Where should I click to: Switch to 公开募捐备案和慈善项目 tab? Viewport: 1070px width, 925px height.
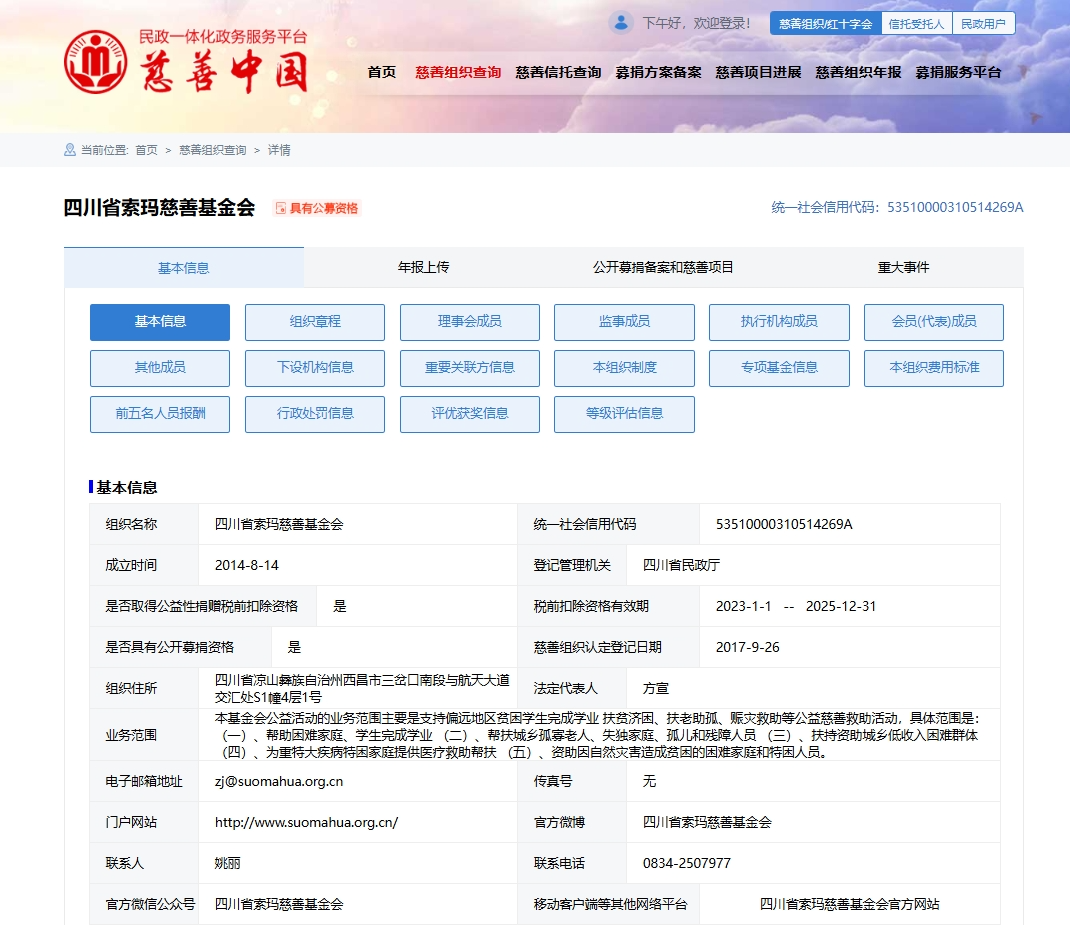663,267
